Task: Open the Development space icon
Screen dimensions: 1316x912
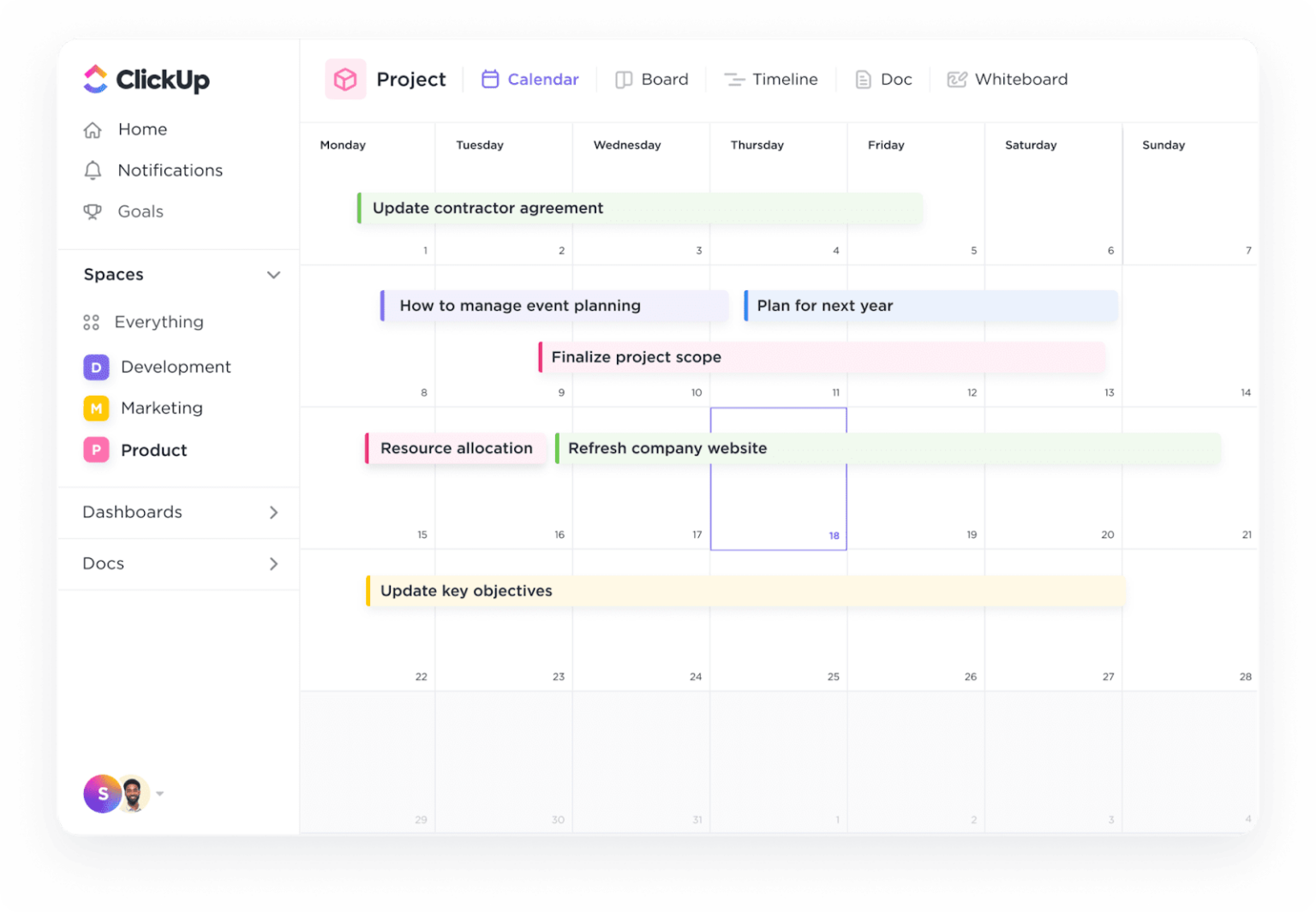Action: [x=96, y=367]
